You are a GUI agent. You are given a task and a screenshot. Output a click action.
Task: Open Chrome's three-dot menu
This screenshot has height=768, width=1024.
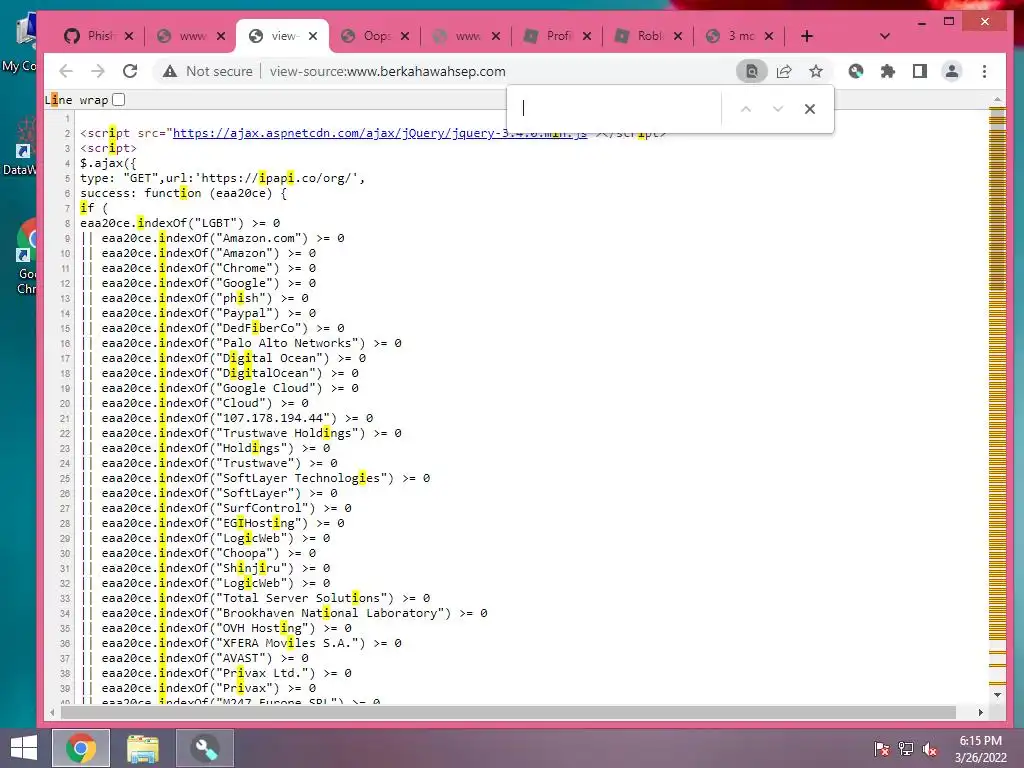pos(984,71)
